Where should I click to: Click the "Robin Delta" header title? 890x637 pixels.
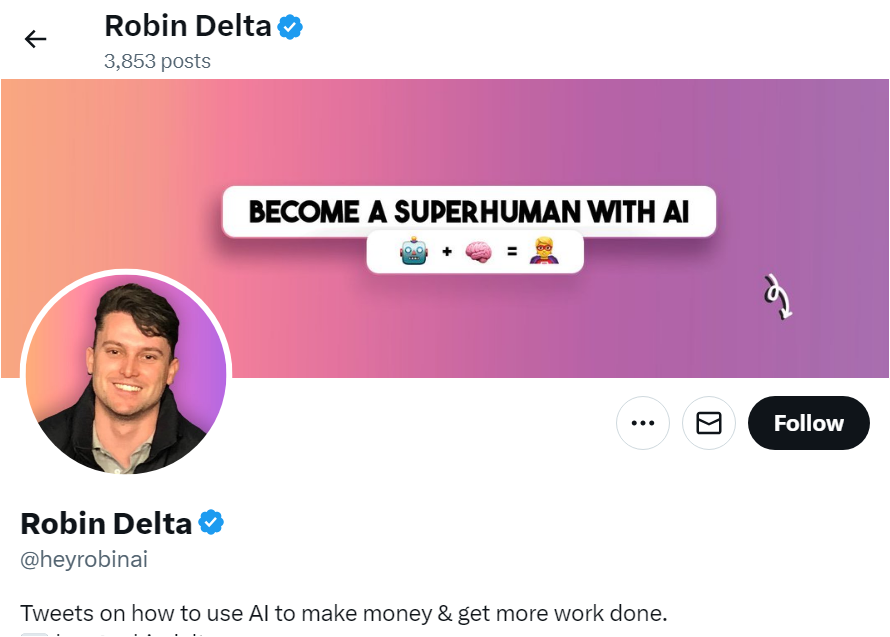click(x=188, y=26)
